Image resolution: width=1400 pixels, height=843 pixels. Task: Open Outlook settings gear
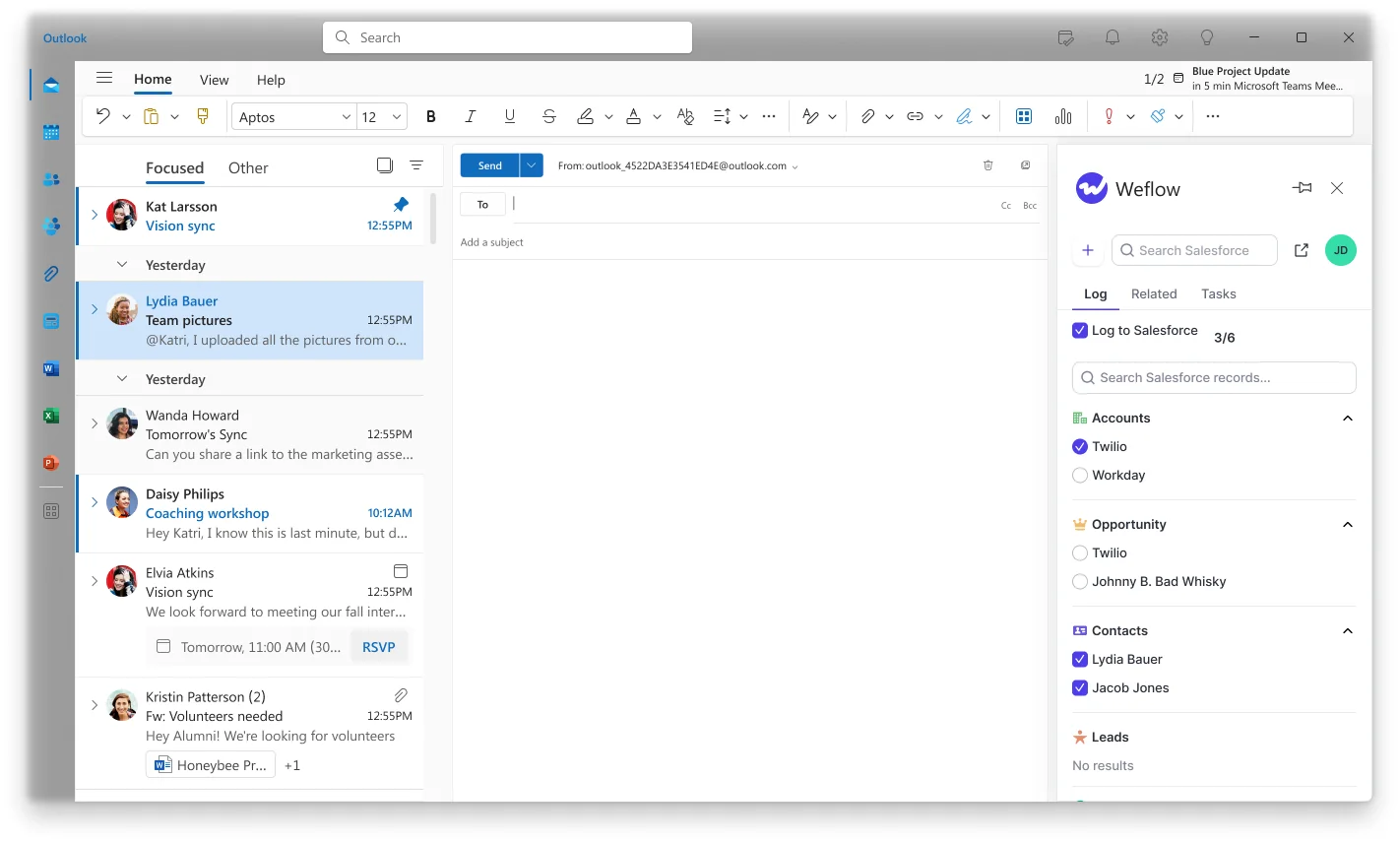pyautogui.click(x=1160, y=37)
